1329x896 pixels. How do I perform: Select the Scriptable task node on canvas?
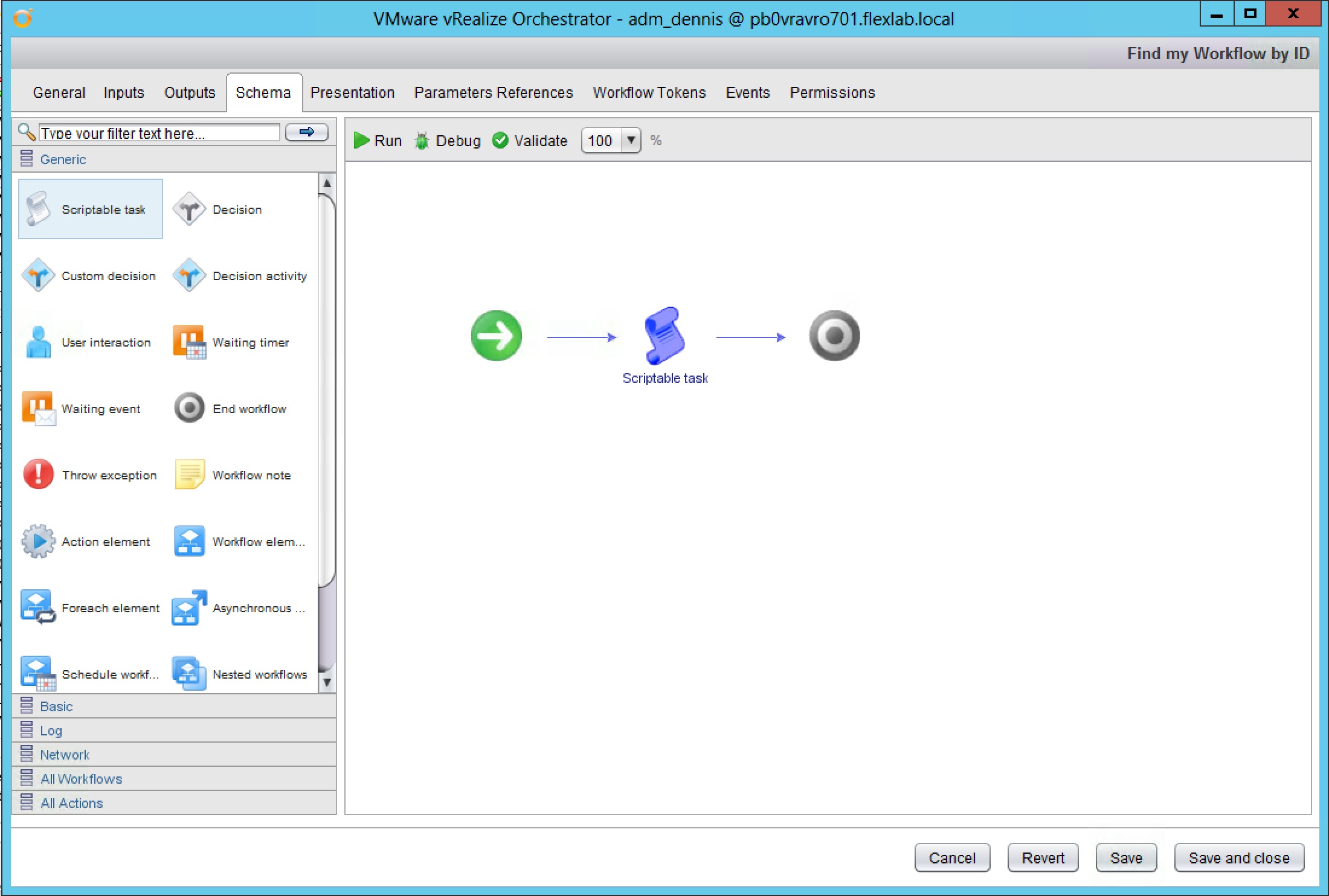tap(664, 335)
